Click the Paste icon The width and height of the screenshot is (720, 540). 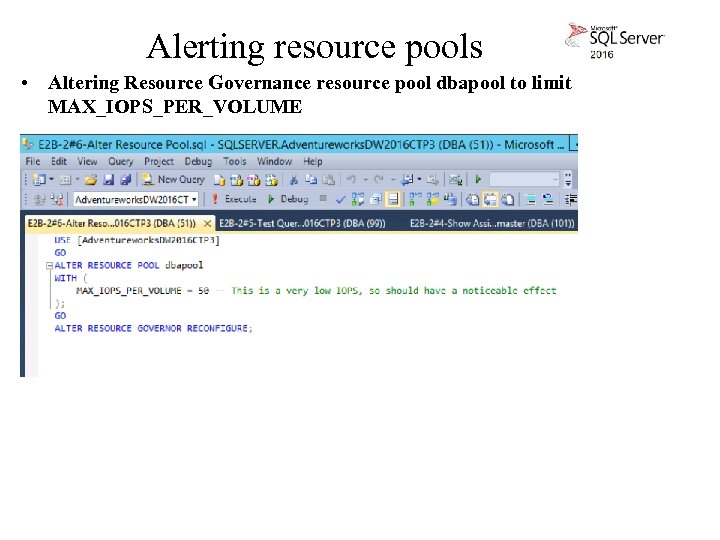[328, 180]
